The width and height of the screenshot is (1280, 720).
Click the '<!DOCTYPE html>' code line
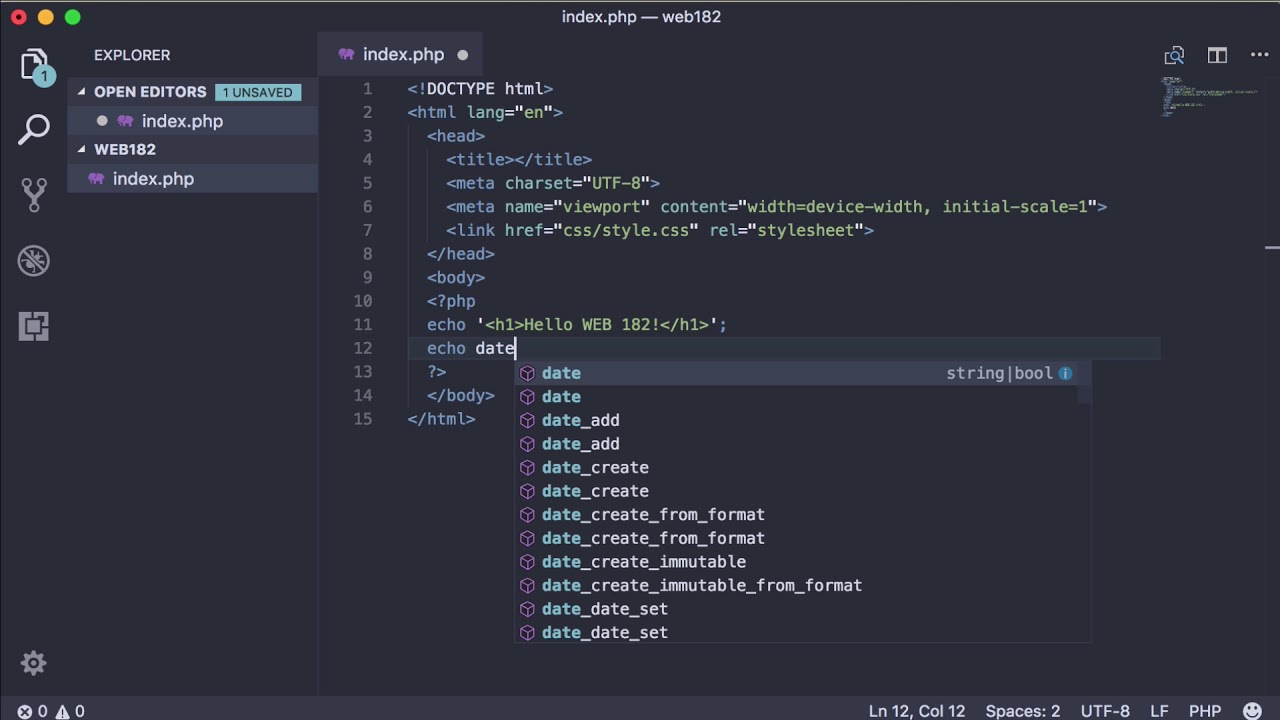tap(480, 89)
